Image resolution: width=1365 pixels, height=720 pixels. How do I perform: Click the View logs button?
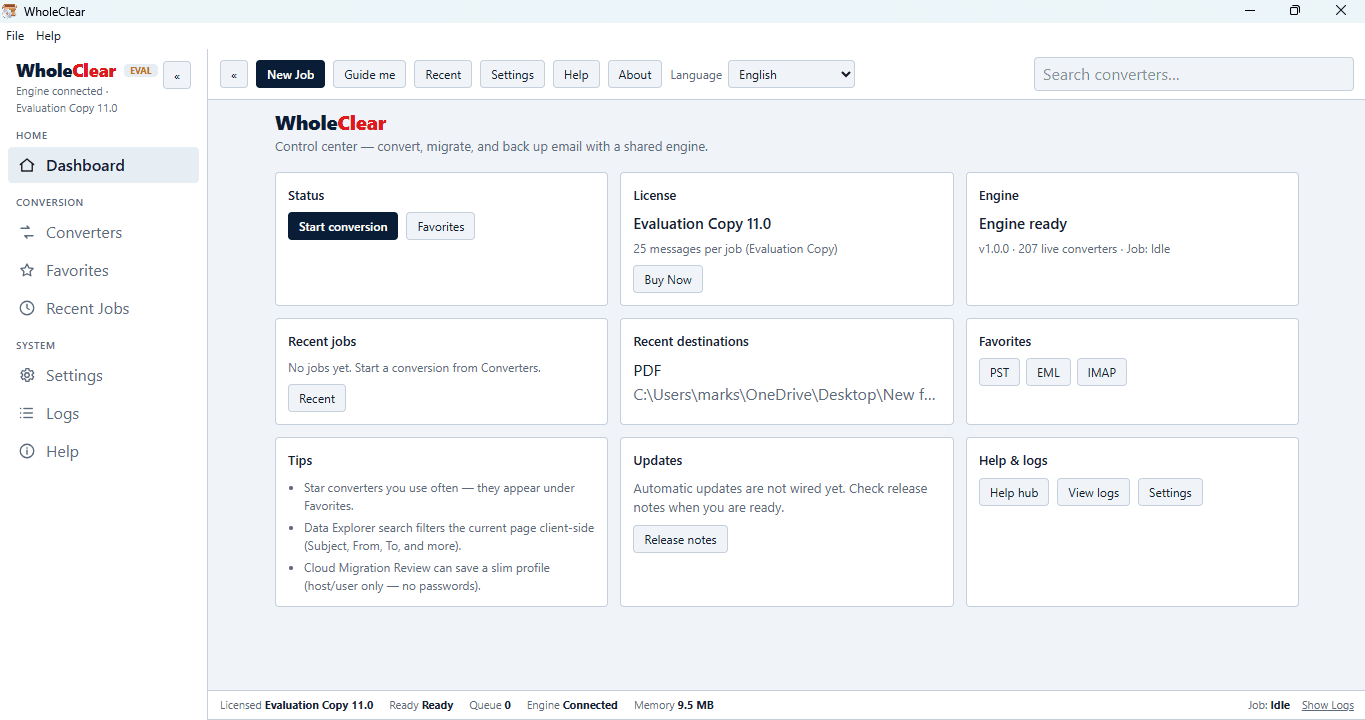(1094, 492)
